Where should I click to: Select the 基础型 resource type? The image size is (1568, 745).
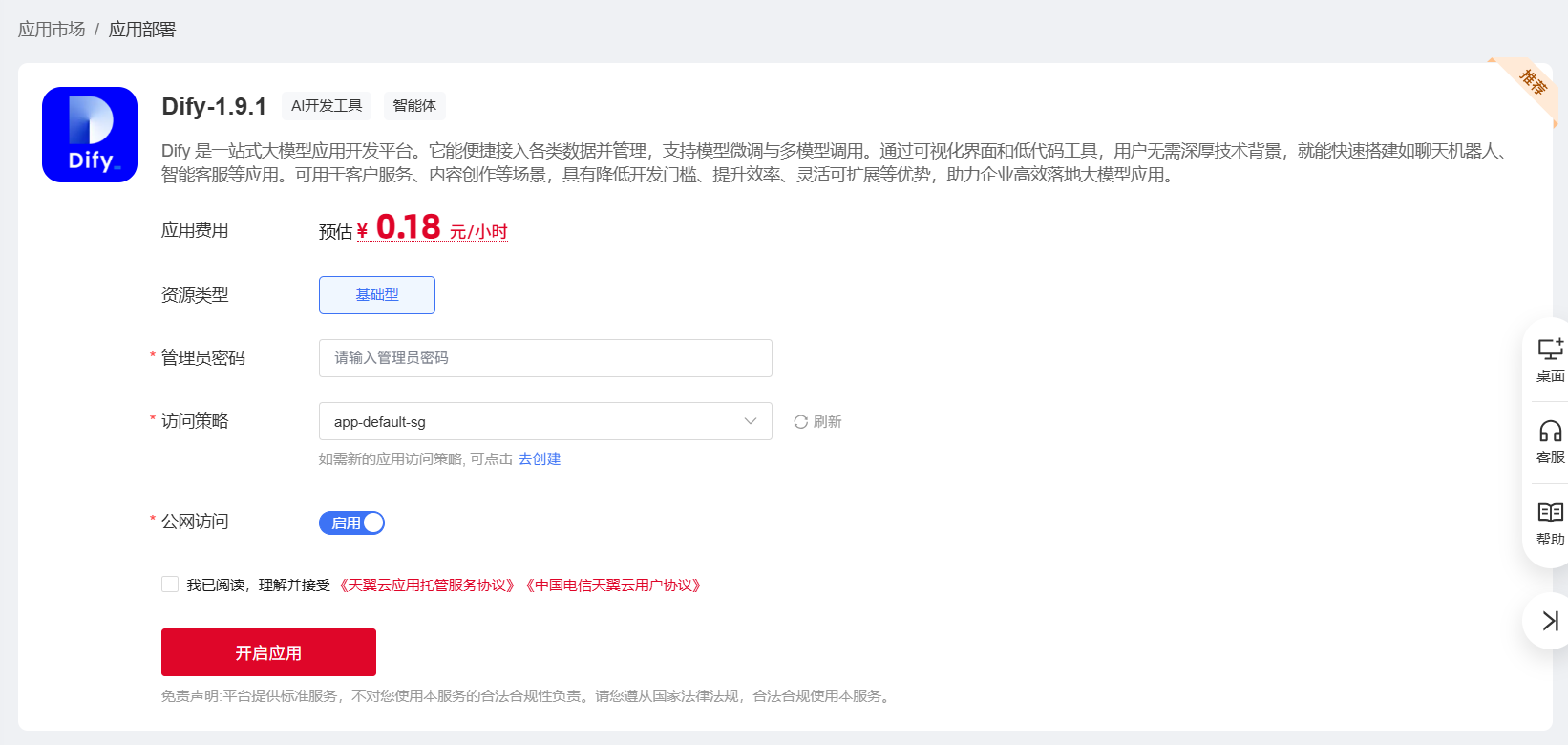[377, 295]
